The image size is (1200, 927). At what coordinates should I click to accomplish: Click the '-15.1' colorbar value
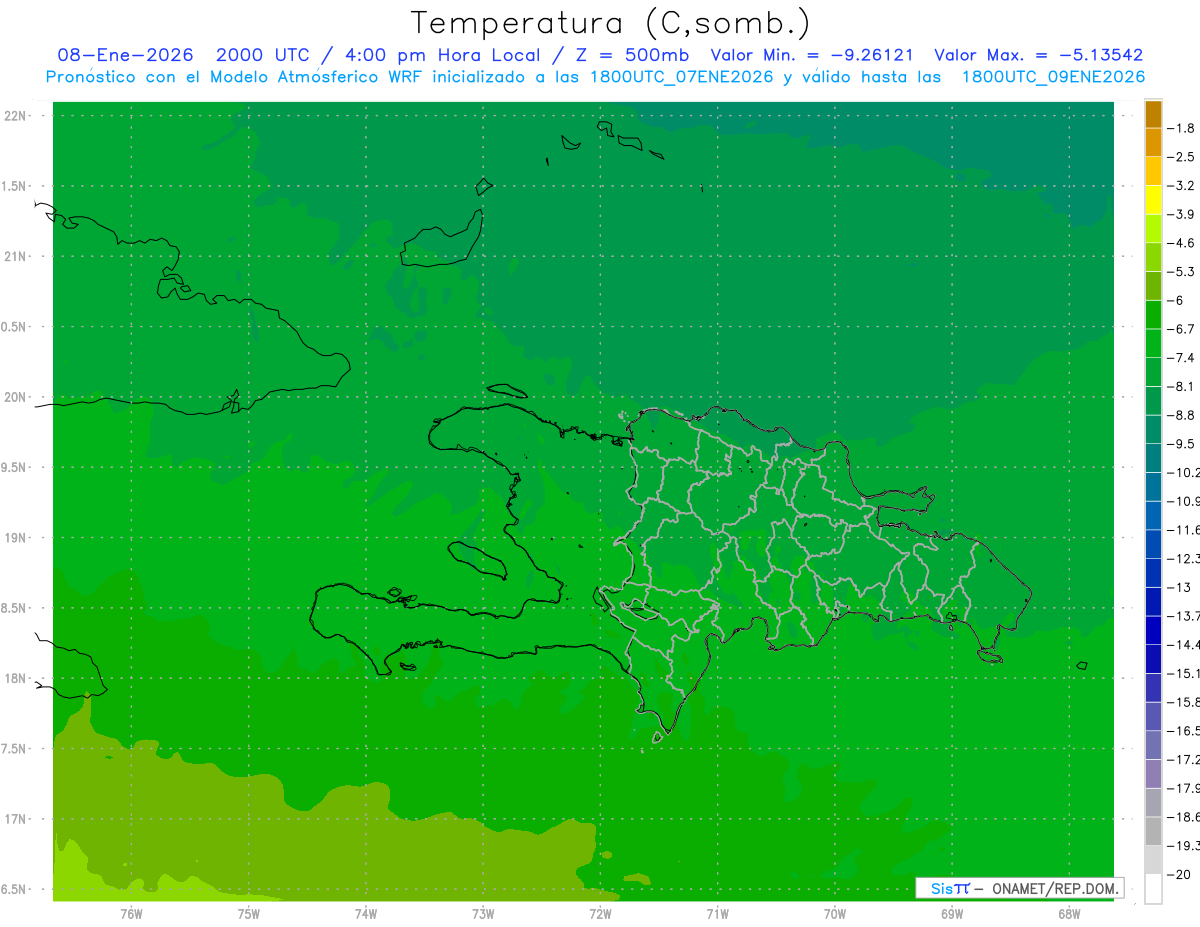pos(1183,673)
